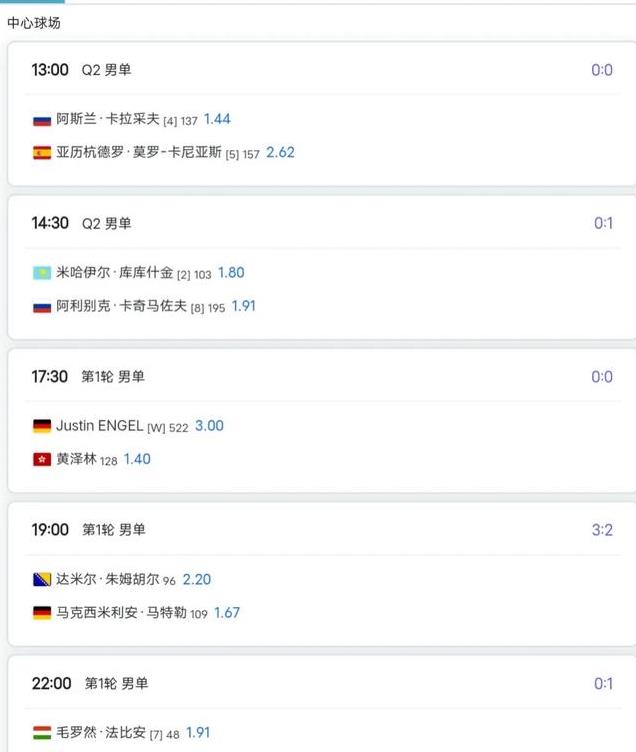Open the 17:30 第1轮 男单 match card
Viewport: 636px width, 752px height.
tap(322, 421)
